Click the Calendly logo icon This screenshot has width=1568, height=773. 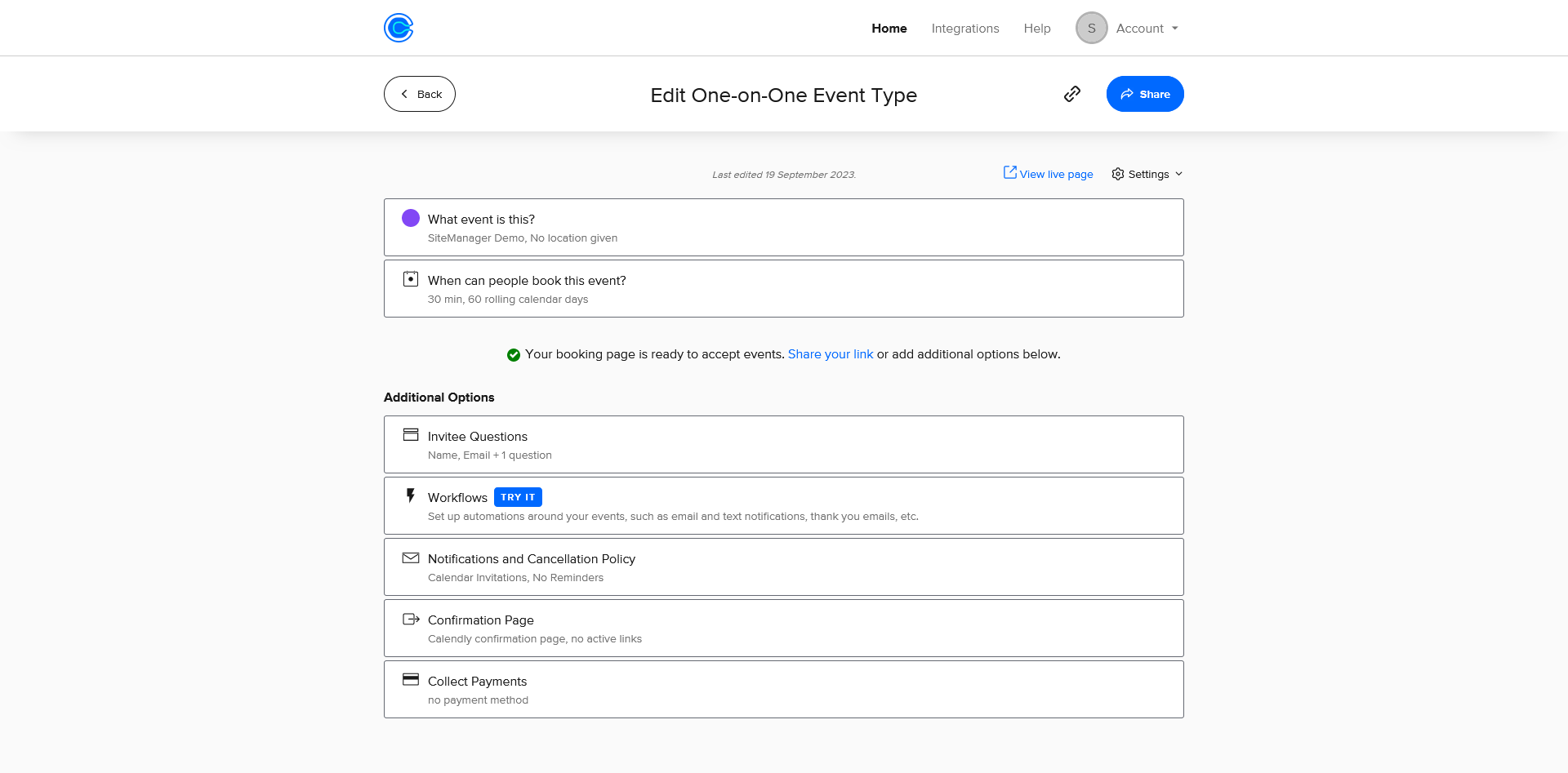pos(399,28)
